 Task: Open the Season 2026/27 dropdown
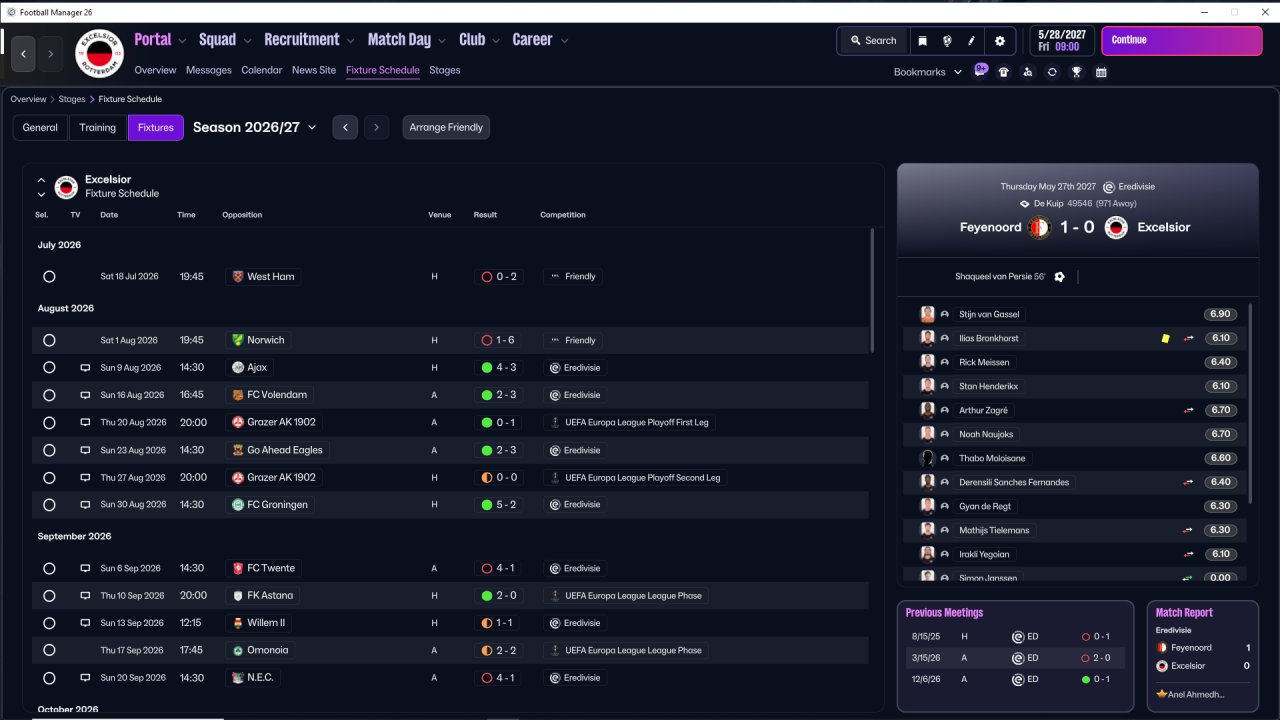[x=254, y=127]
